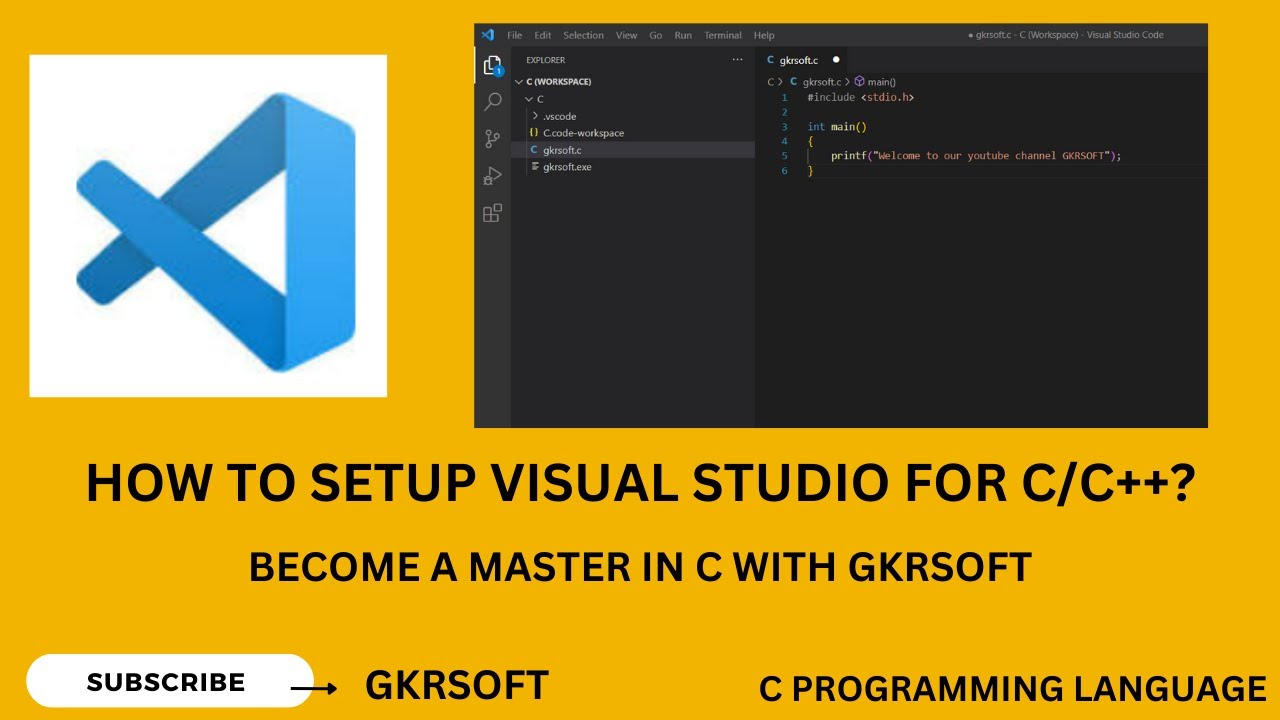
Task: Open the Search view in activity bar
Action: point(492,102)
